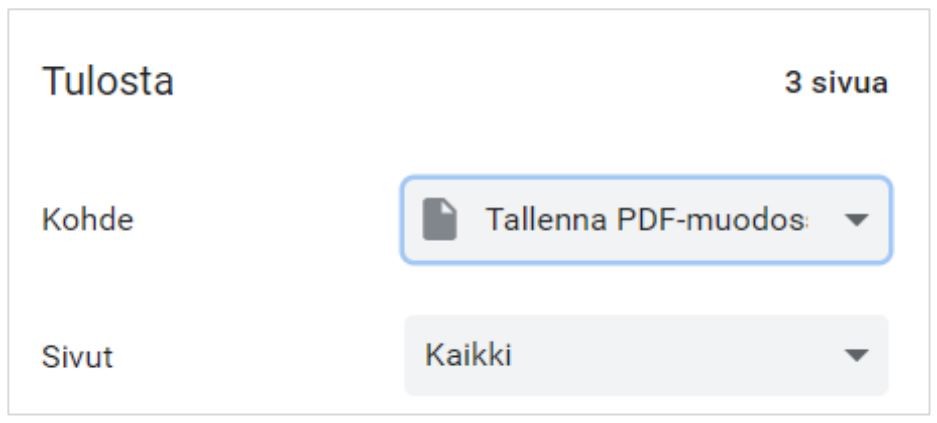Click the 'Kohde' label

[x=87, y=220]
